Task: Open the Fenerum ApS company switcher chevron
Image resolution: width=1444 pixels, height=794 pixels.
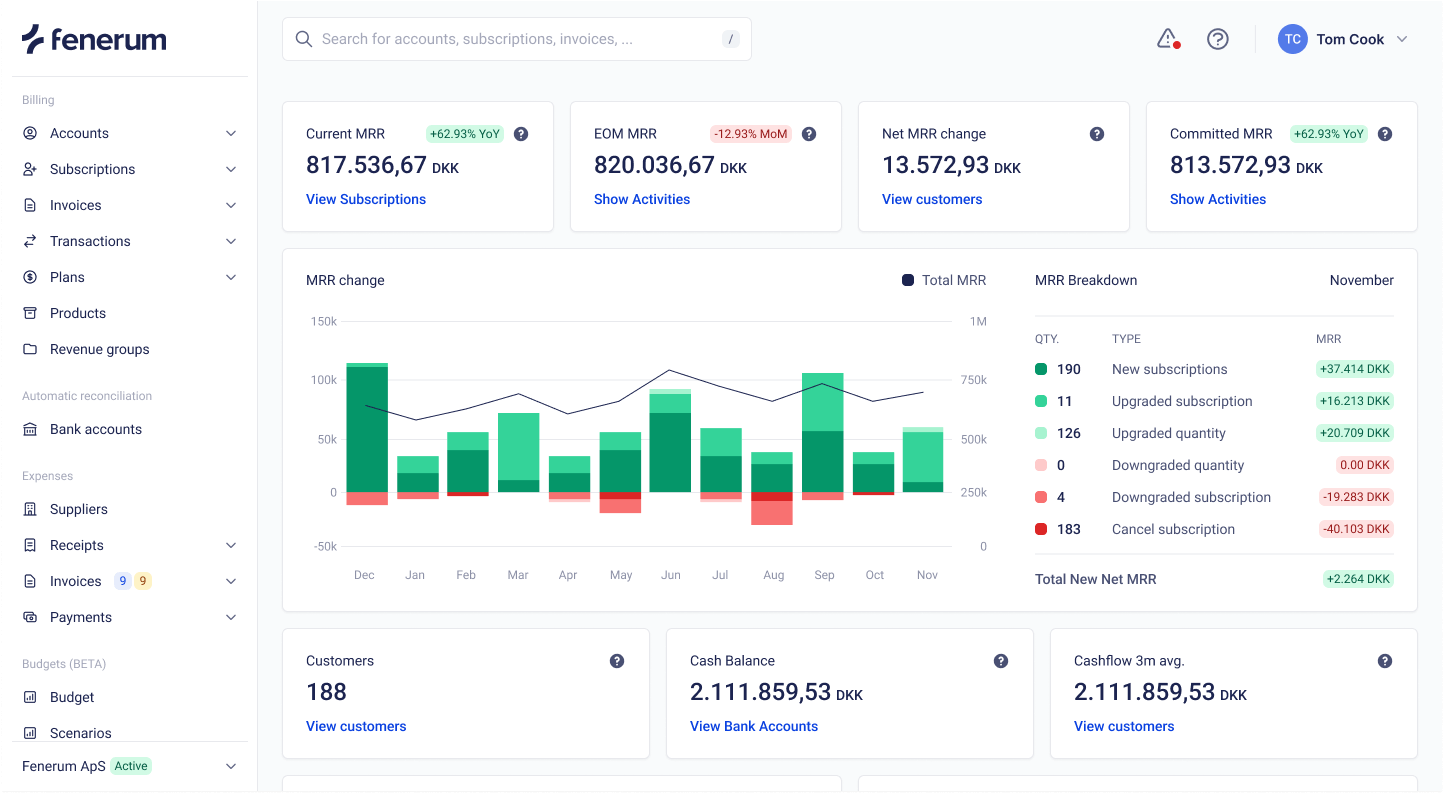Action: click(x=231, y=766)
